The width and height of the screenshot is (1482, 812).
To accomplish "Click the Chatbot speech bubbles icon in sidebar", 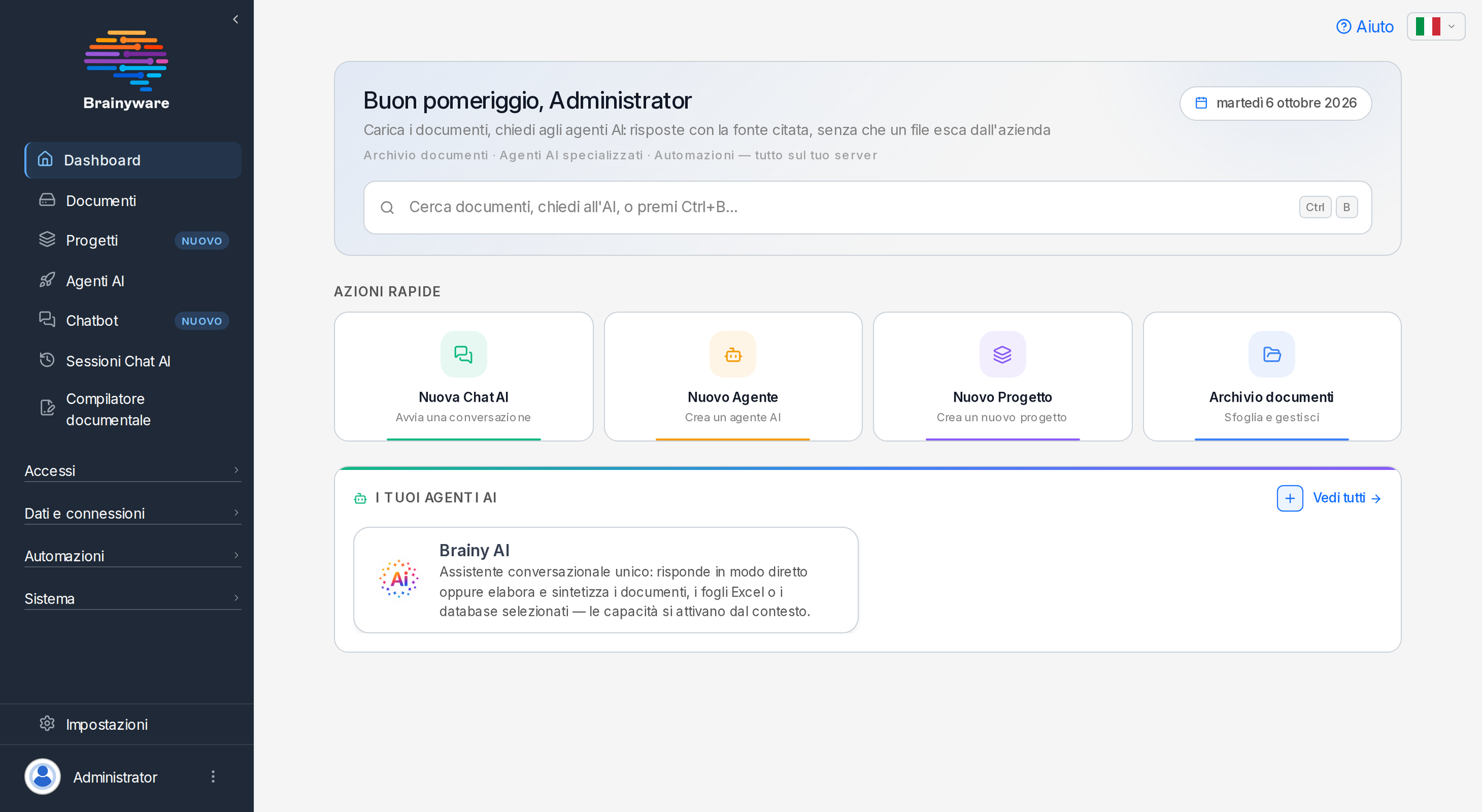I will (47, 319).
